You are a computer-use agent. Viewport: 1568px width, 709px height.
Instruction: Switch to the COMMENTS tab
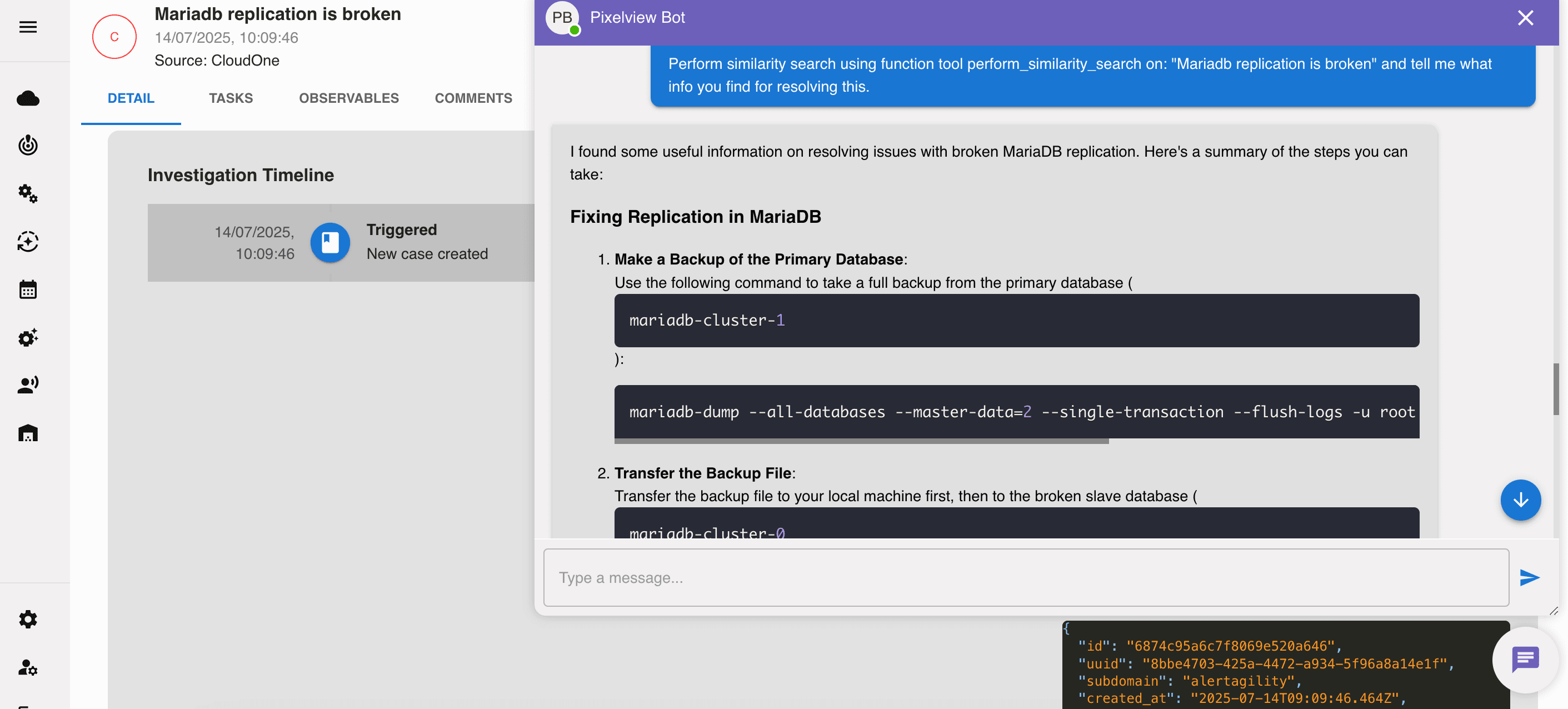(473, 98)
